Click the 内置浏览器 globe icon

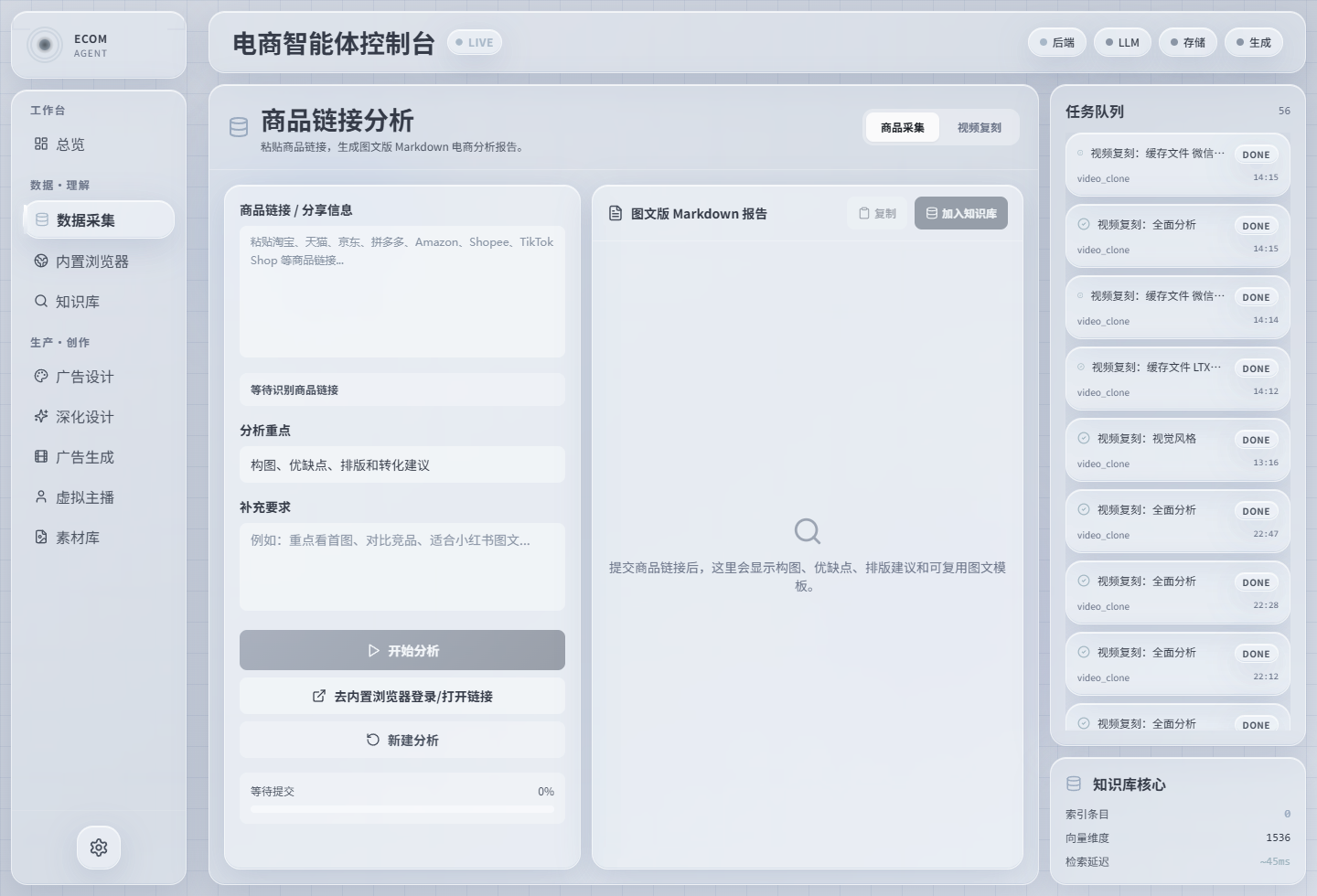click(x=41, y=261)
